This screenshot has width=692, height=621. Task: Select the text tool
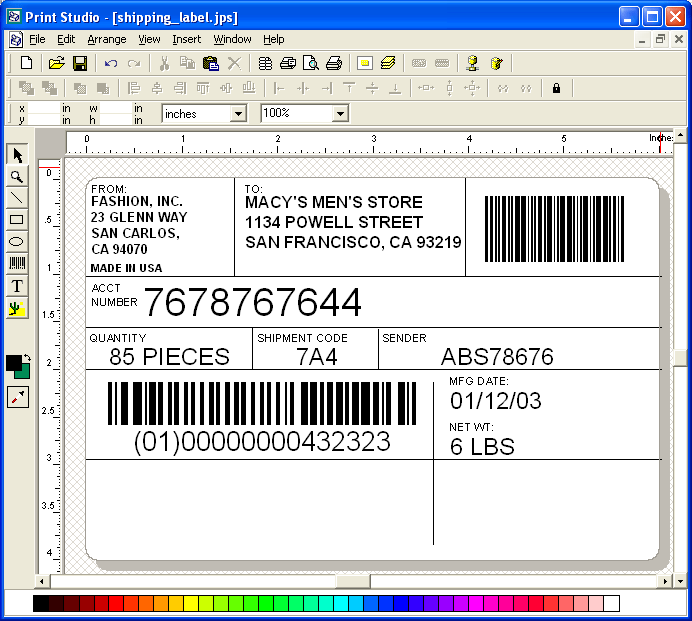click(x=17, y=286)
